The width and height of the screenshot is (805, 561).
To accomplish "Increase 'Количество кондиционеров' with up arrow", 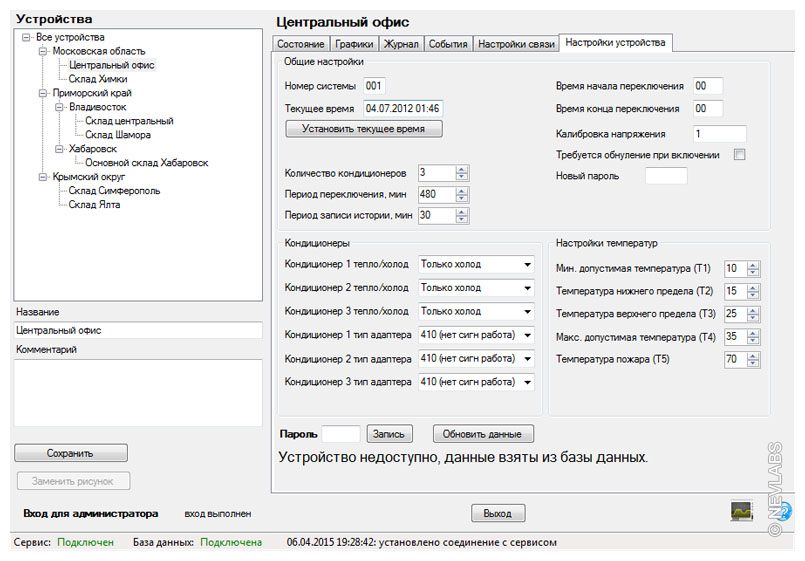I will point(462,169).
